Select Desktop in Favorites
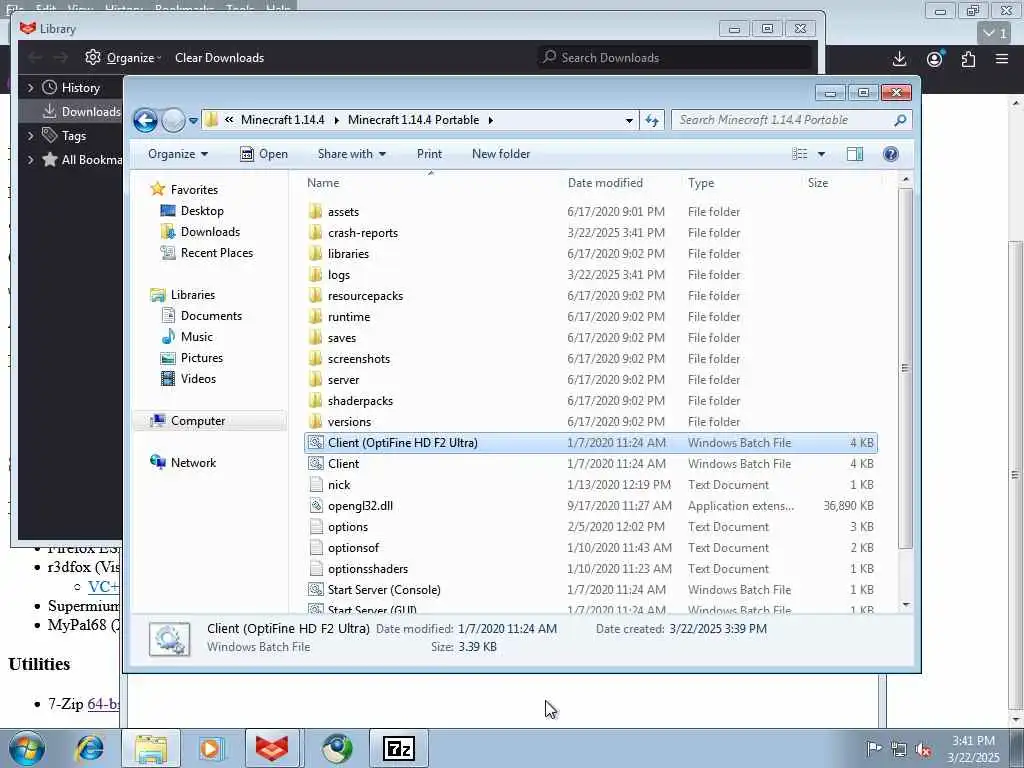The width and height of the screenshot is (1024, 768). (202, 211)
